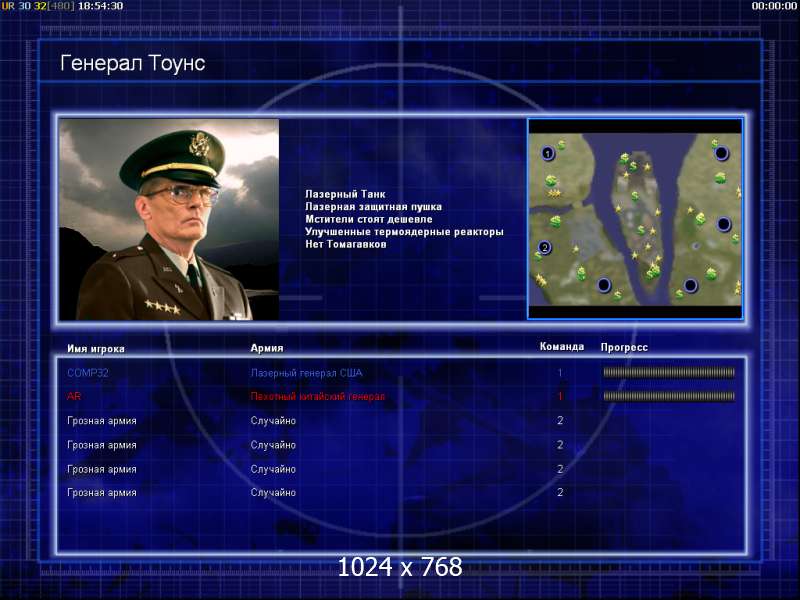Image resolution: width=800 pixels, height=600 pixels.
Task: Select the COMP32 player name
Action: (88, 372)
